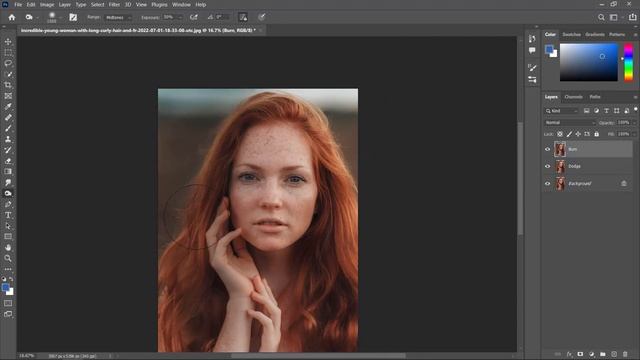Select the Zoom tool
Viewport: 640px width, 360px height.
click(x=8, y=258)
